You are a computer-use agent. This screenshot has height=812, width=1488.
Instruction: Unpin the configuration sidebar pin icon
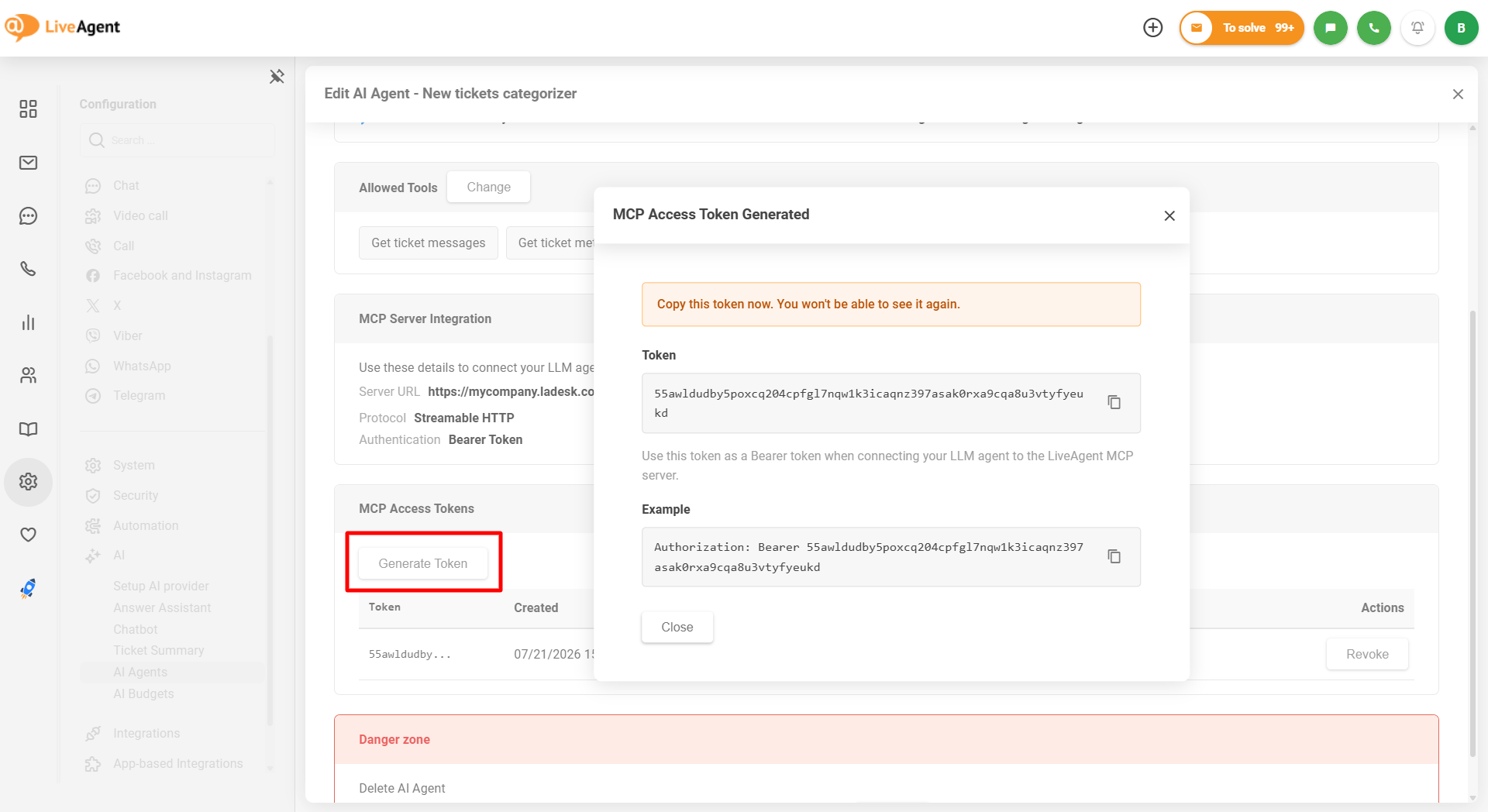point(277,76)
